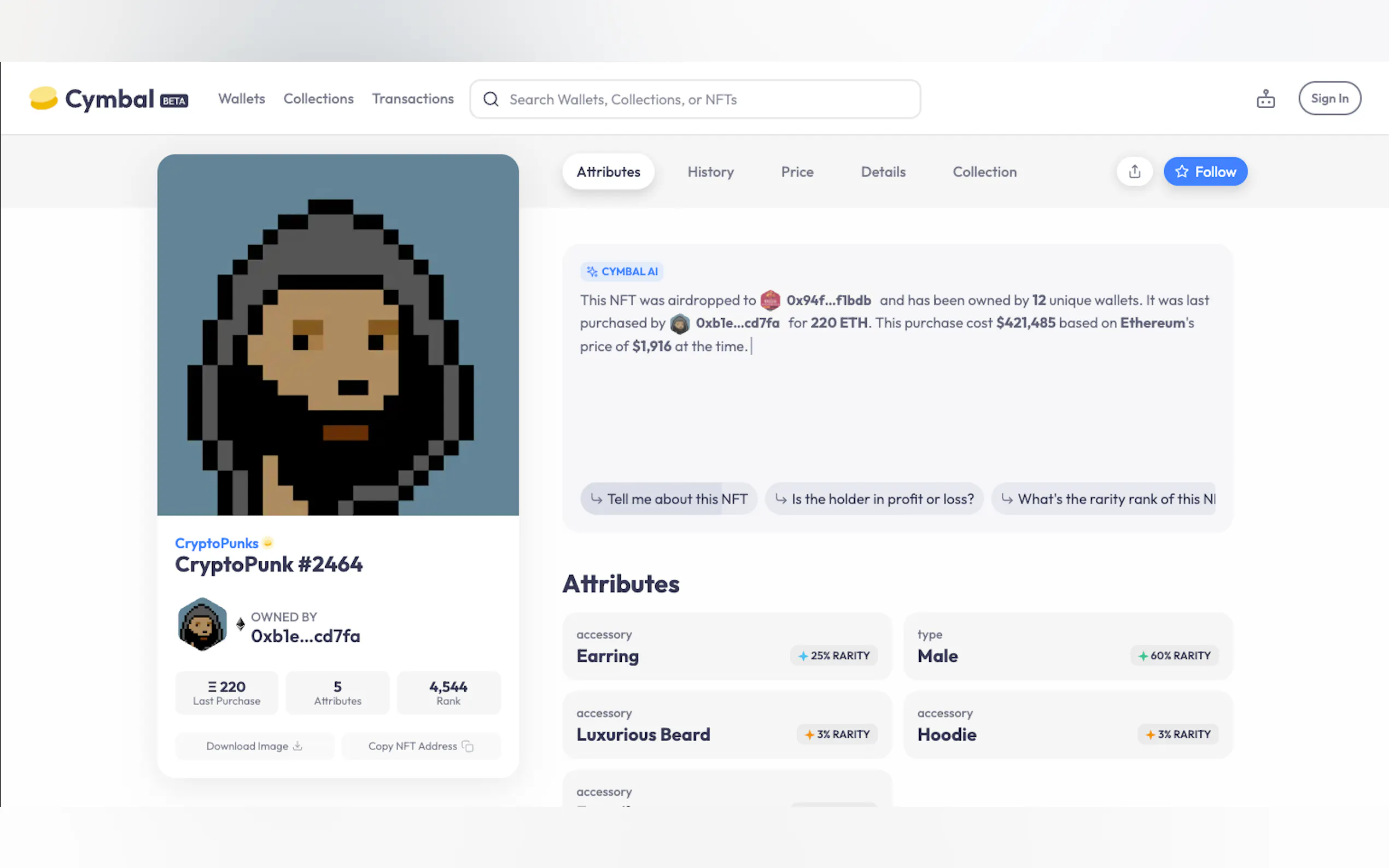Ask 'Is the holder in profit or loss?'

pos(874,499)
